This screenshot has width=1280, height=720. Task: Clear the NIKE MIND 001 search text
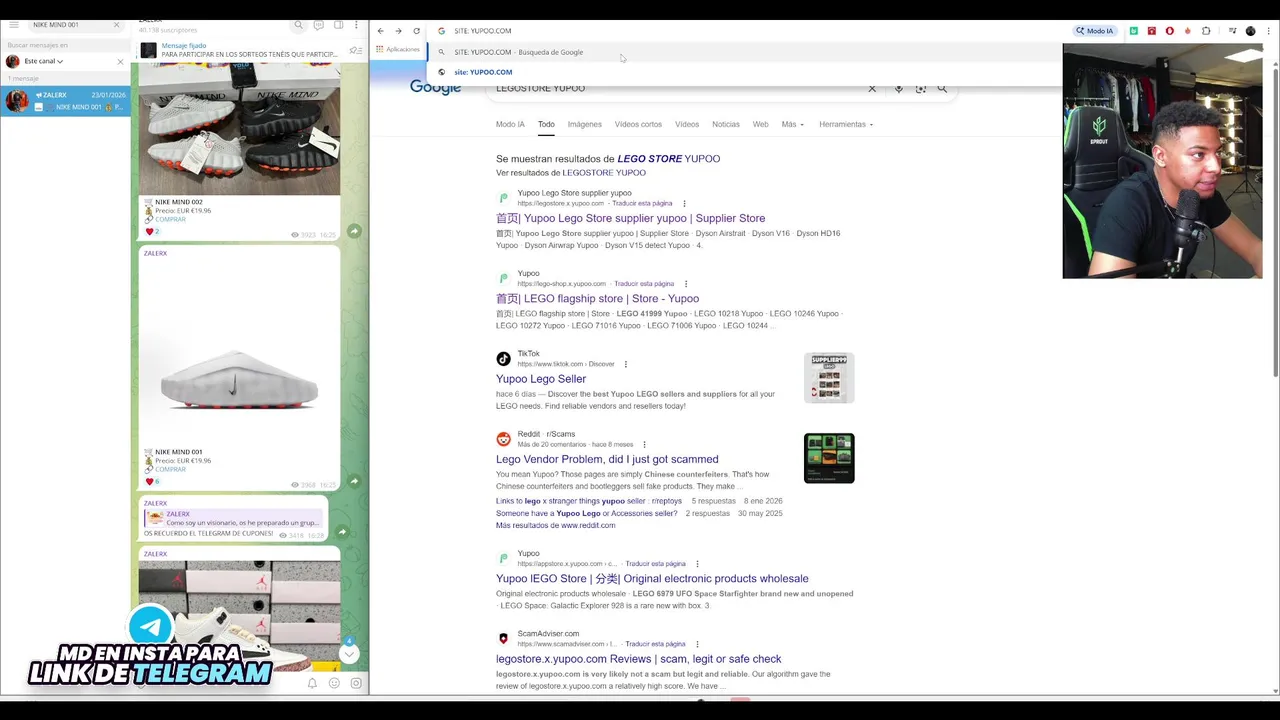coord(116,25)
